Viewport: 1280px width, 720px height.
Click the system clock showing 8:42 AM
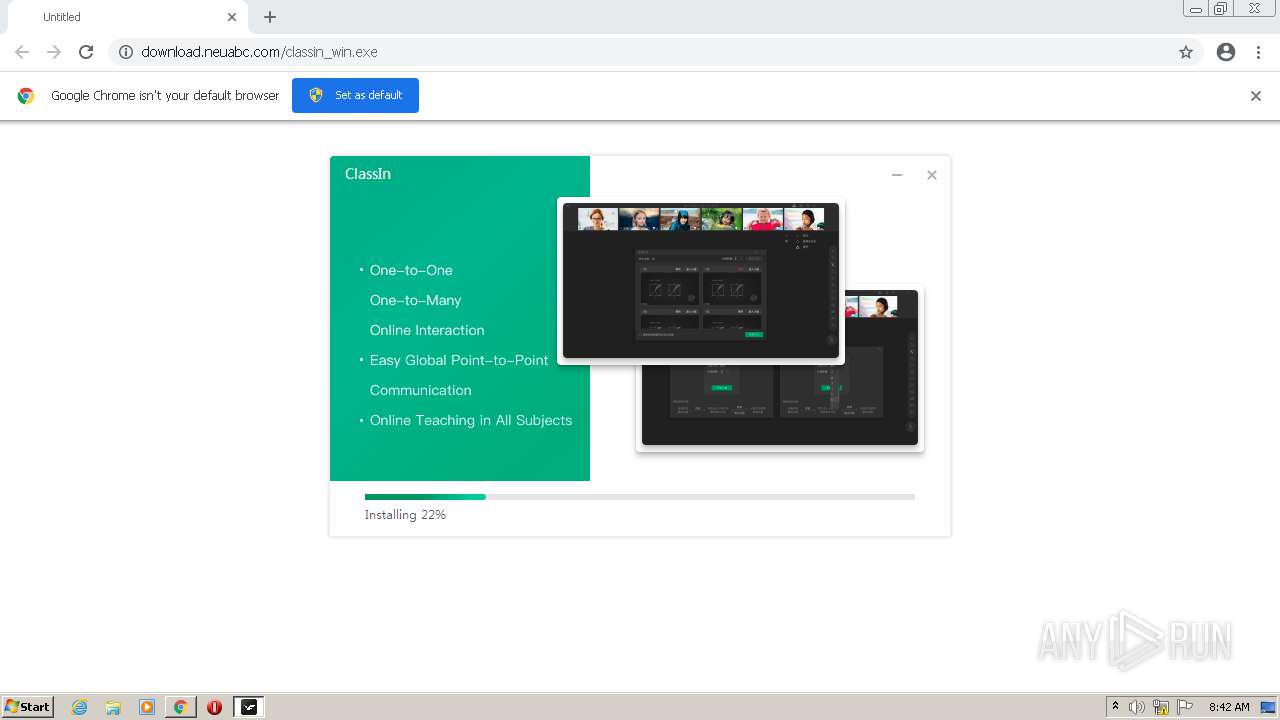click(x=1229, y=707)
